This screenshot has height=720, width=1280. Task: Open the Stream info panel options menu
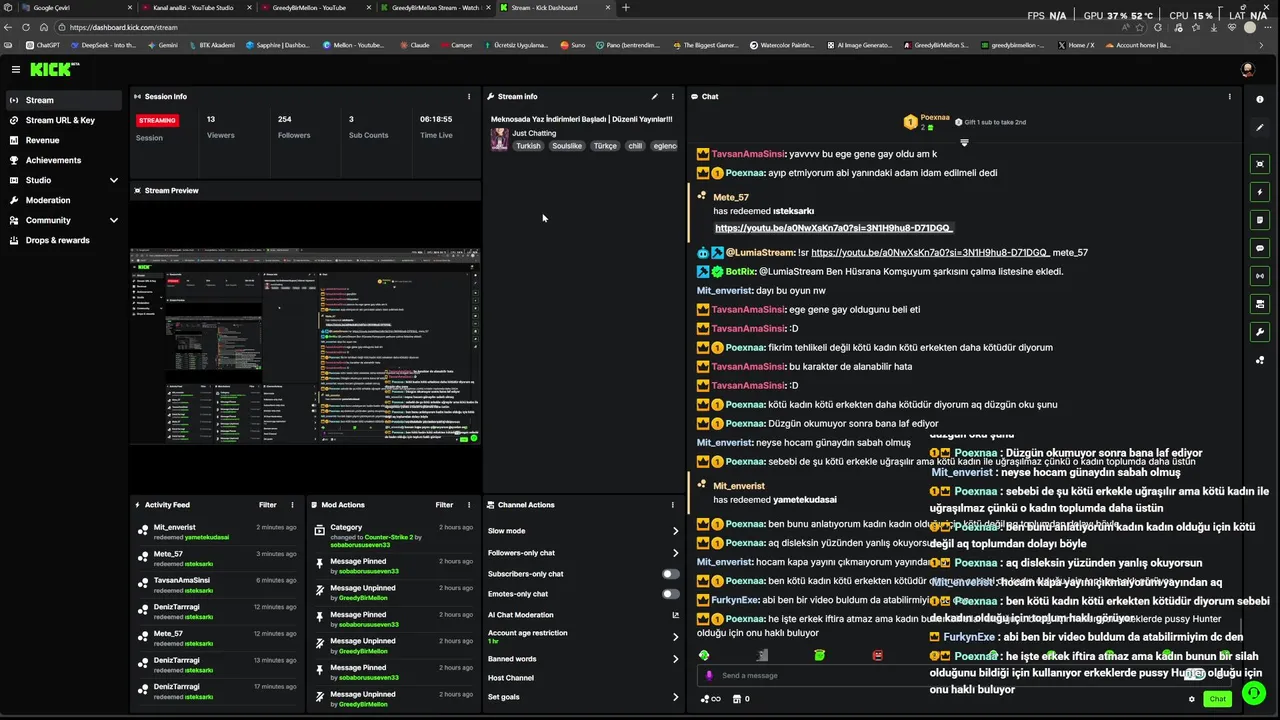point(673,97)
